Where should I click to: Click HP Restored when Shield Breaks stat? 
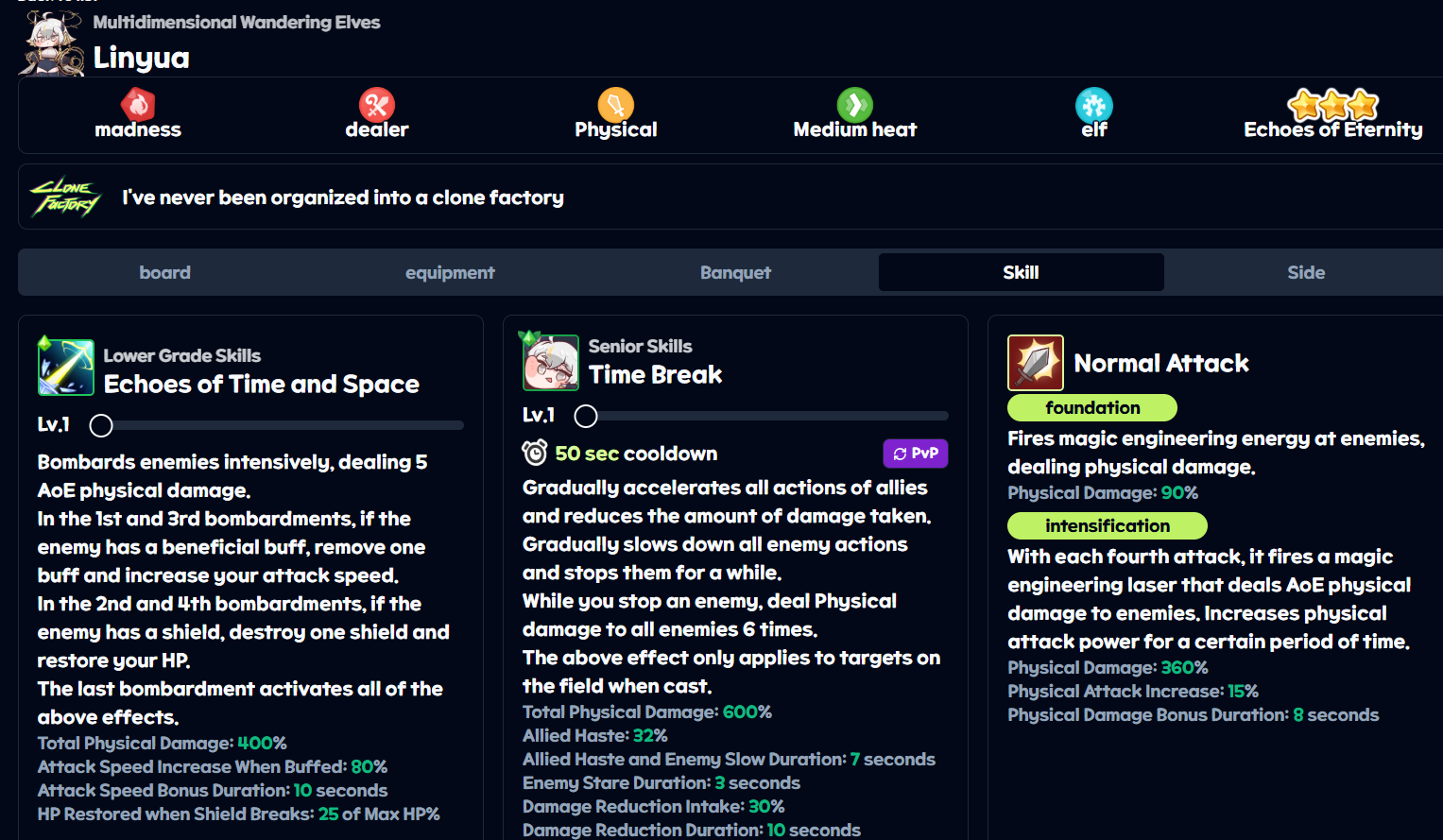point(238,814)
